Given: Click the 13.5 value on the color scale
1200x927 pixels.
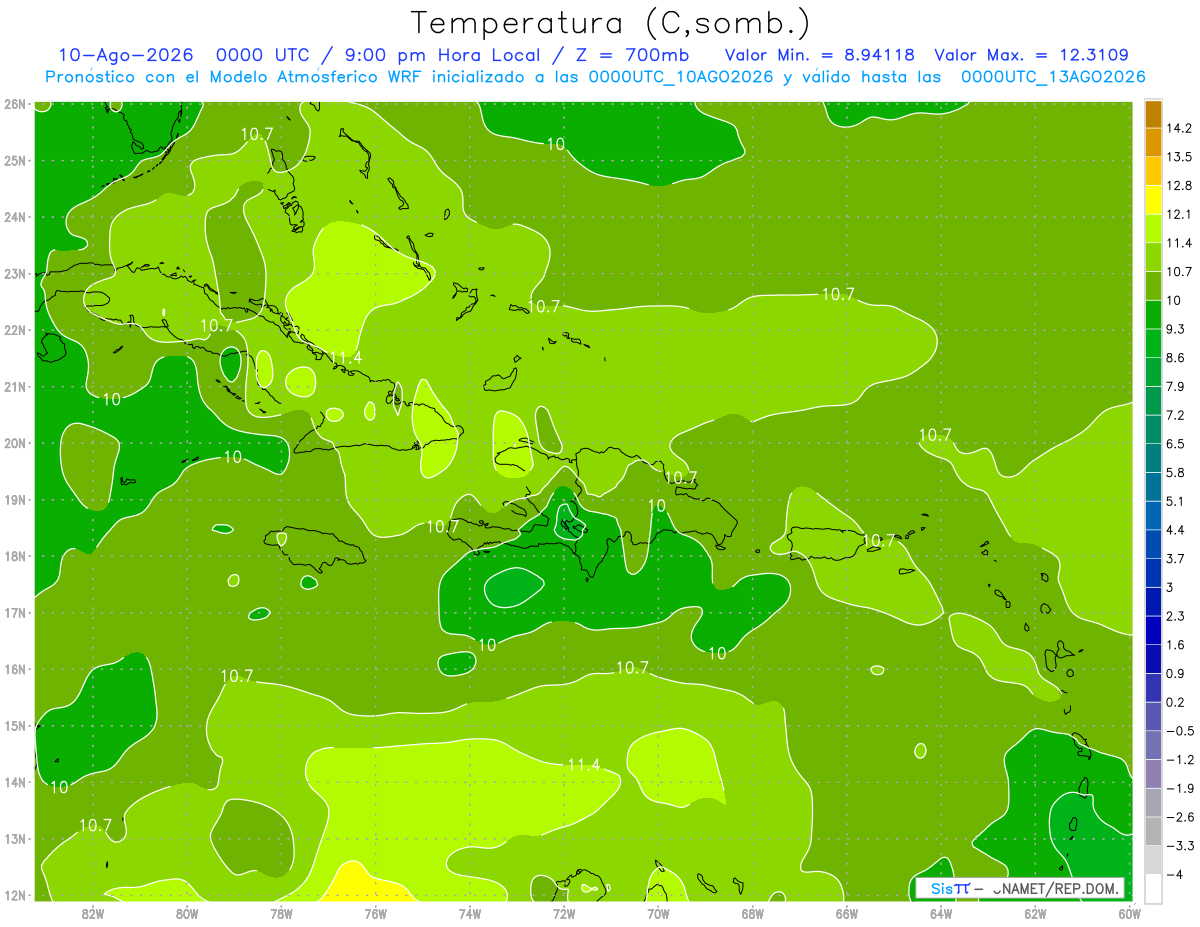Looking at the screenshot, I should [1179, 157].
